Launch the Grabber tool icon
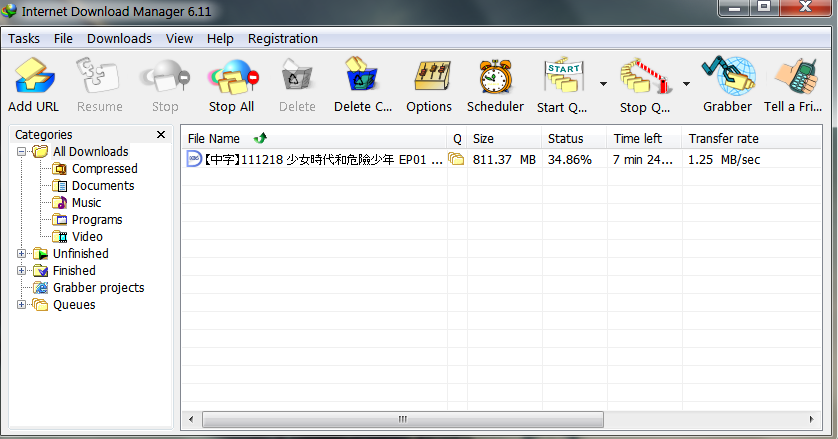 click(728, 76)
